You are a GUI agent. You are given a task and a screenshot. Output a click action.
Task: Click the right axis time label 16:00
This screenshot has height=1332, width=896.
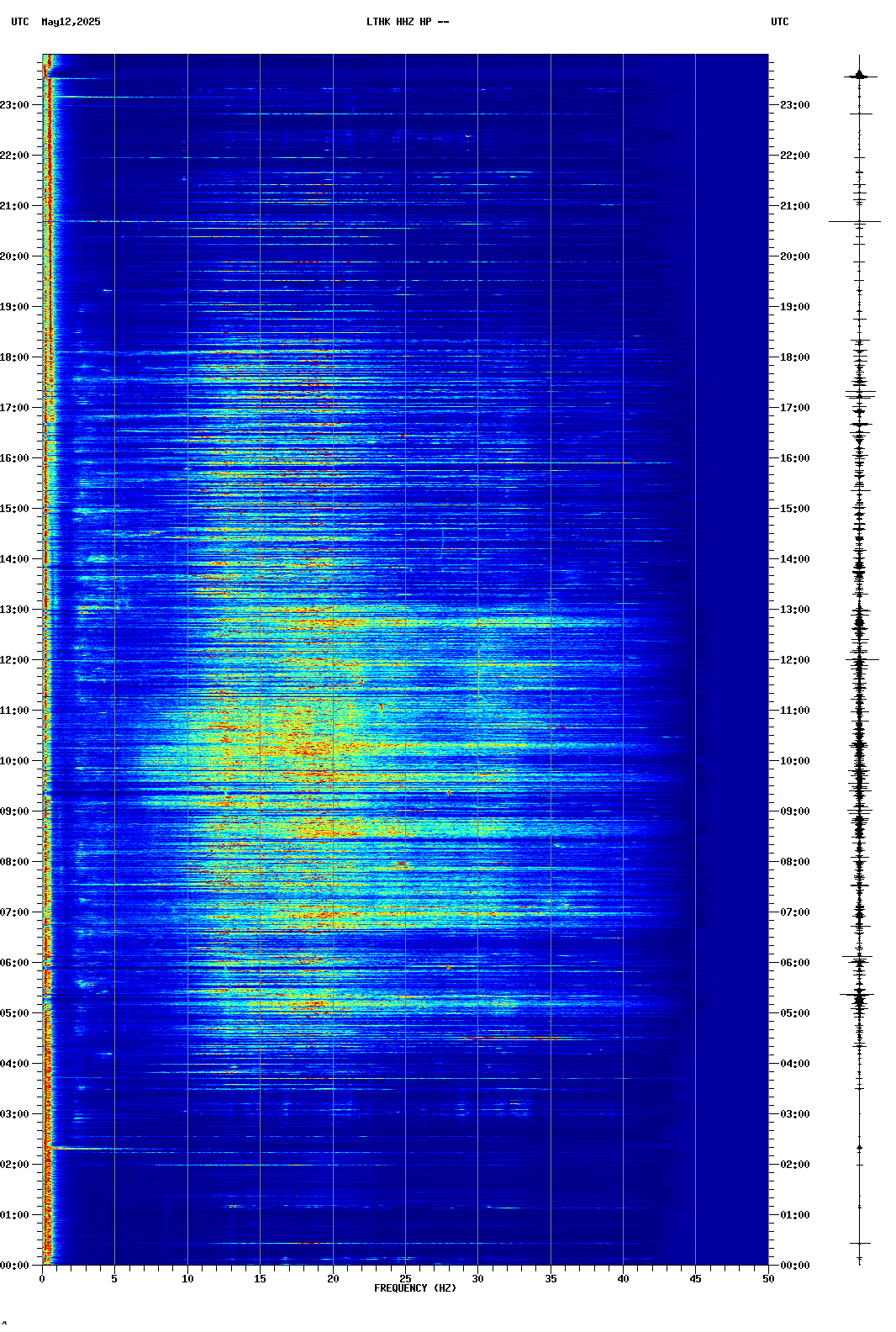pos(795,458)
